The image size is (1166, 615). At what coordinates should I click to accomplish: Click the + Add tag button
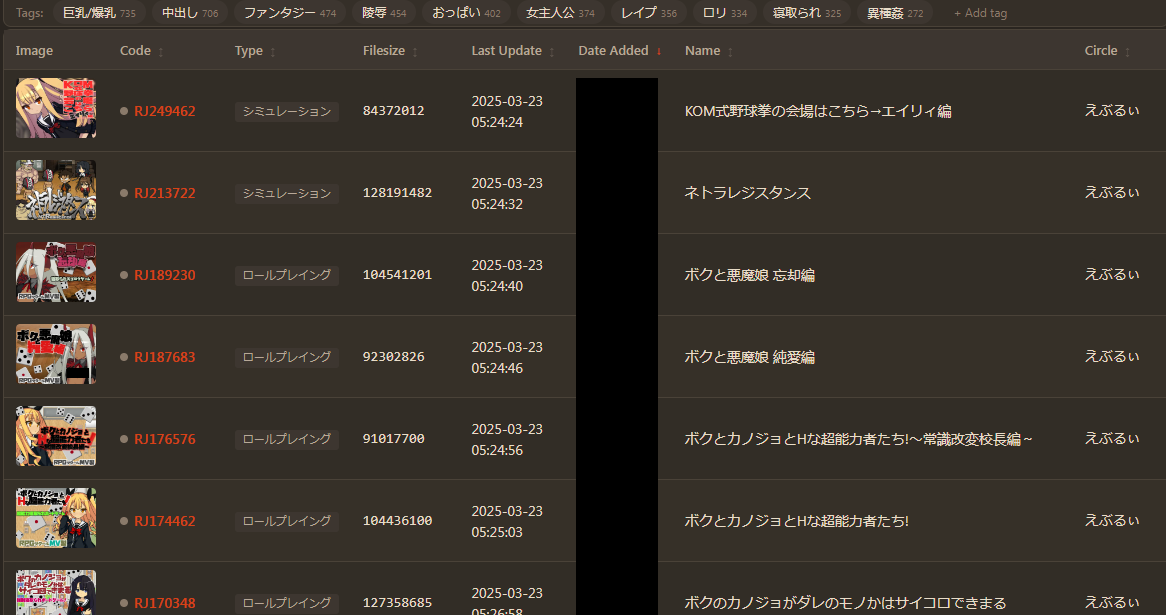pyautogui.click(x=980, y=13)
